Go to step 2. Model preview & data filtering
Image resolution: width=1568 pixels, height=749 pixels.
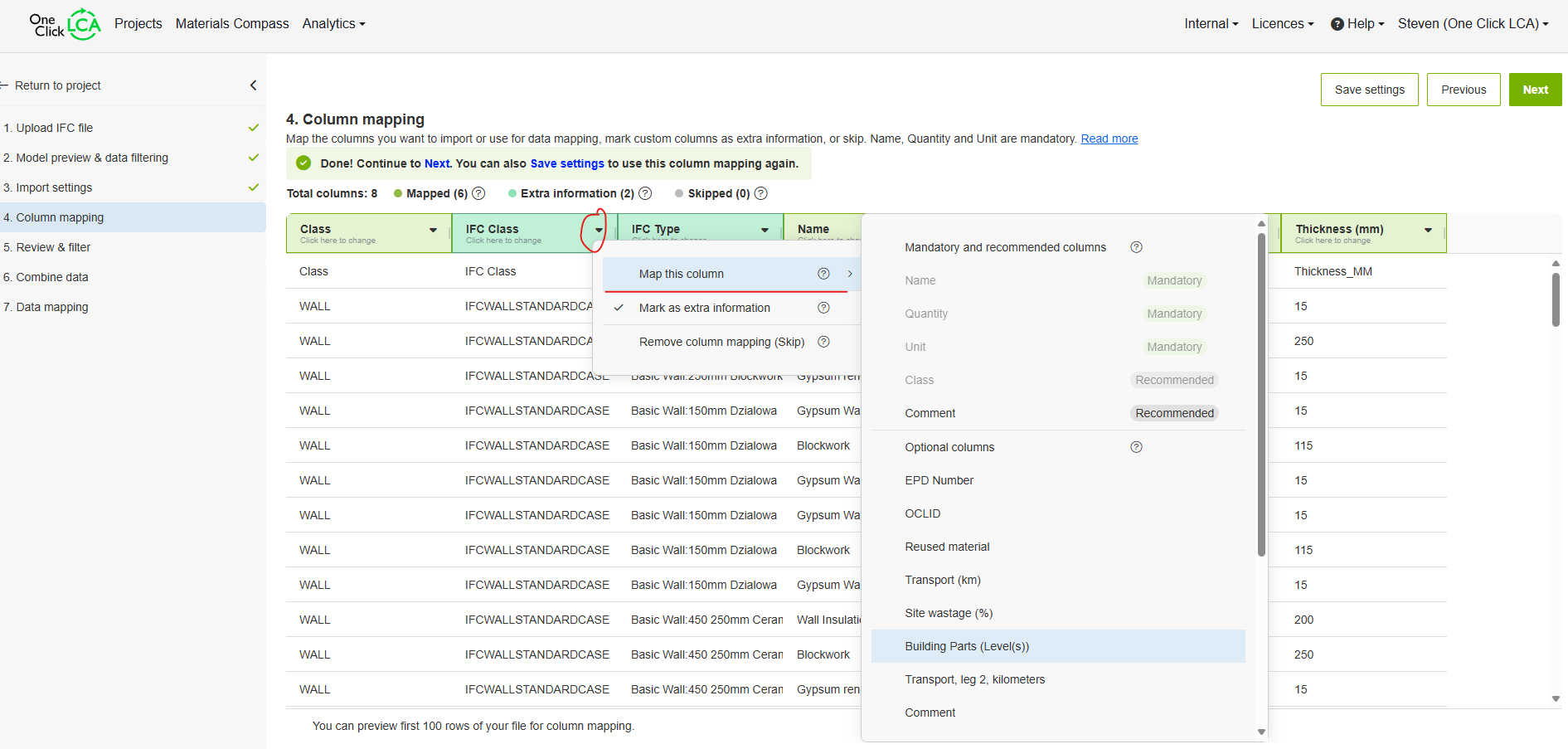(x=133, y=158)
